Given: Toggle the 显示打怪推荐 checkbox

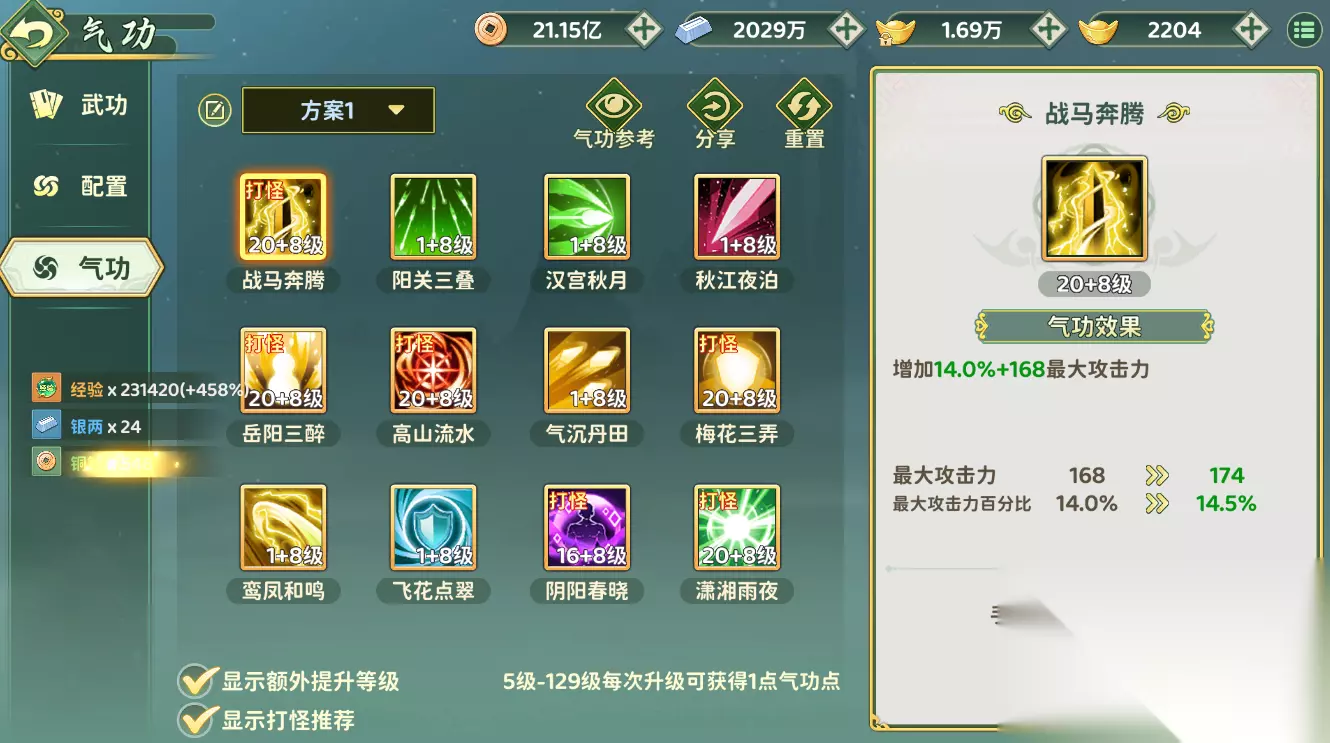Looking at the screenshot, I should [196, 719].
